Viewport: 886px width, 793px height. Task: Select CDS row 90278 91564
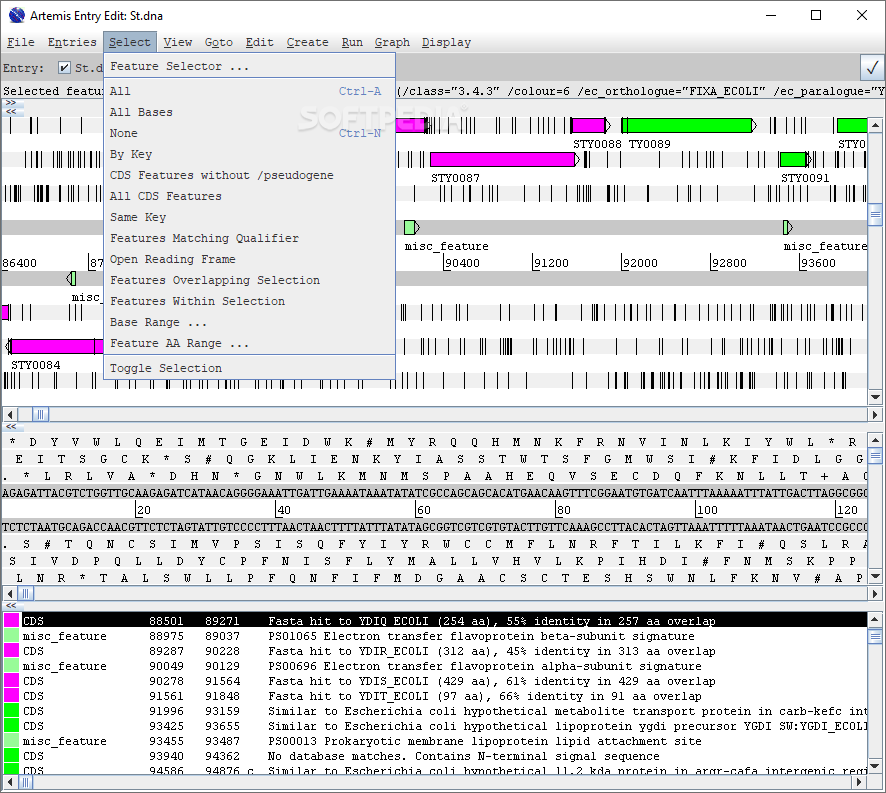(x=435, y=681)
